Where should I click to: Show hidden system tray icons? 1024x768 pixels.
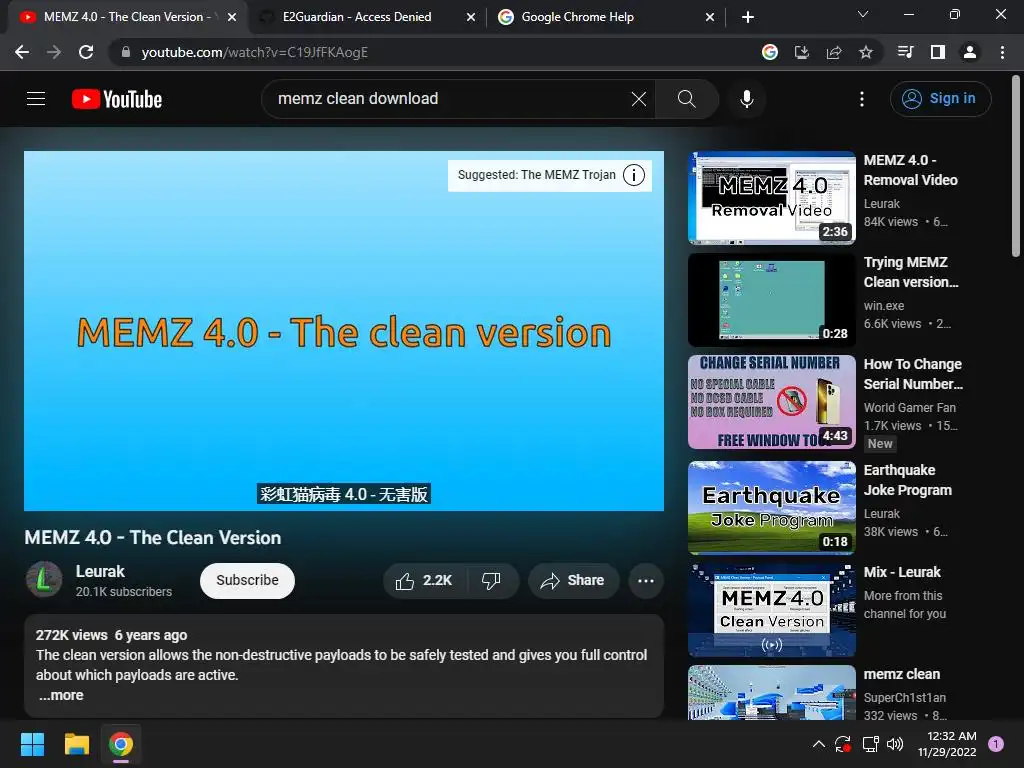pos(818,744)
